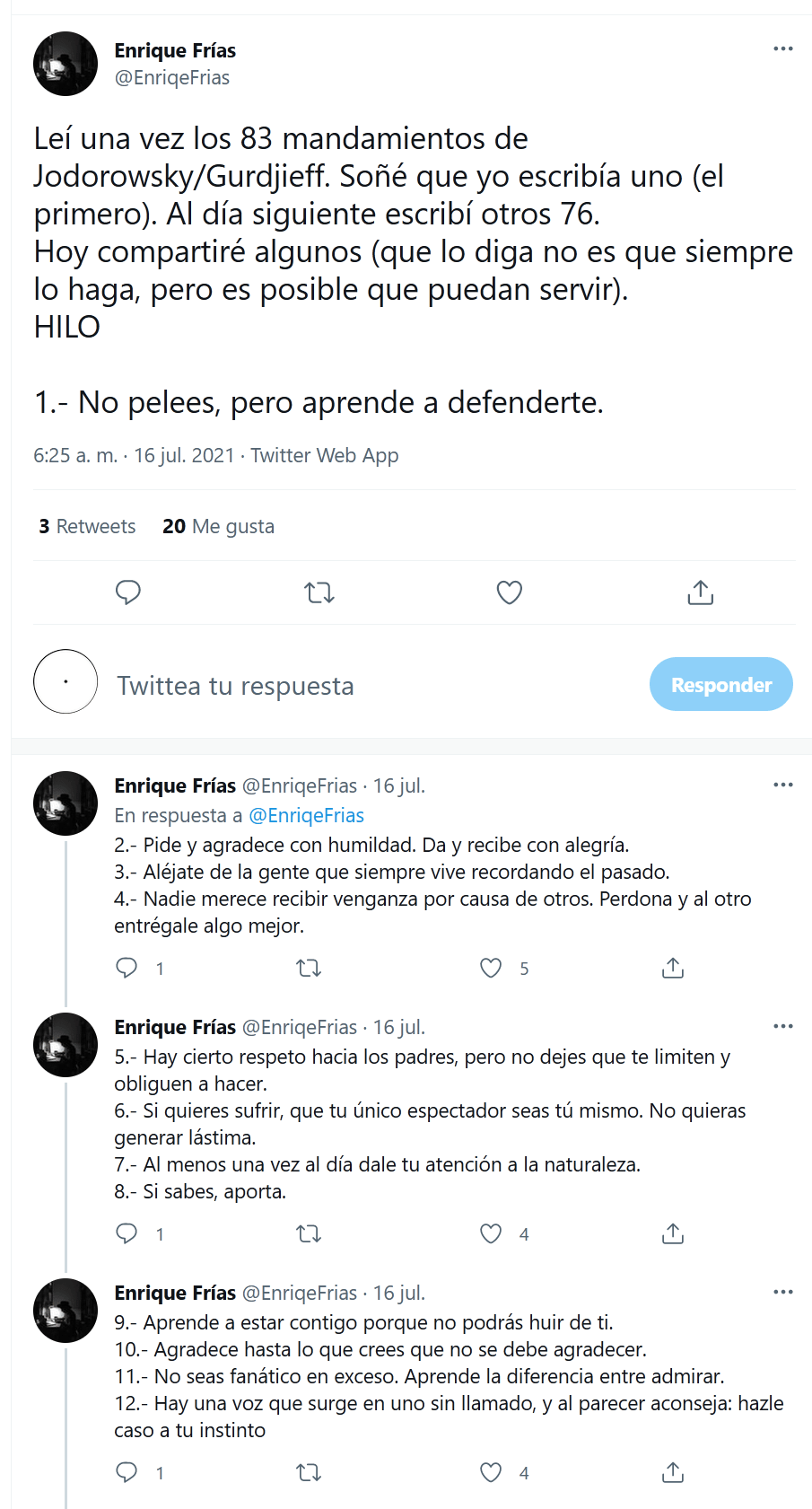Viewport: 812px width, 1509px height.
Task: Retweet the reply starting '2.- Pide y agradece'
Action: (309, 968)
